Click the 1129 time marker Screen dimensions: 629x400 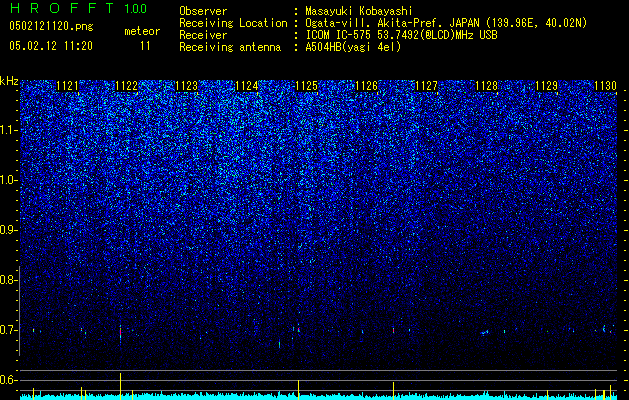(x=546, y=86)
